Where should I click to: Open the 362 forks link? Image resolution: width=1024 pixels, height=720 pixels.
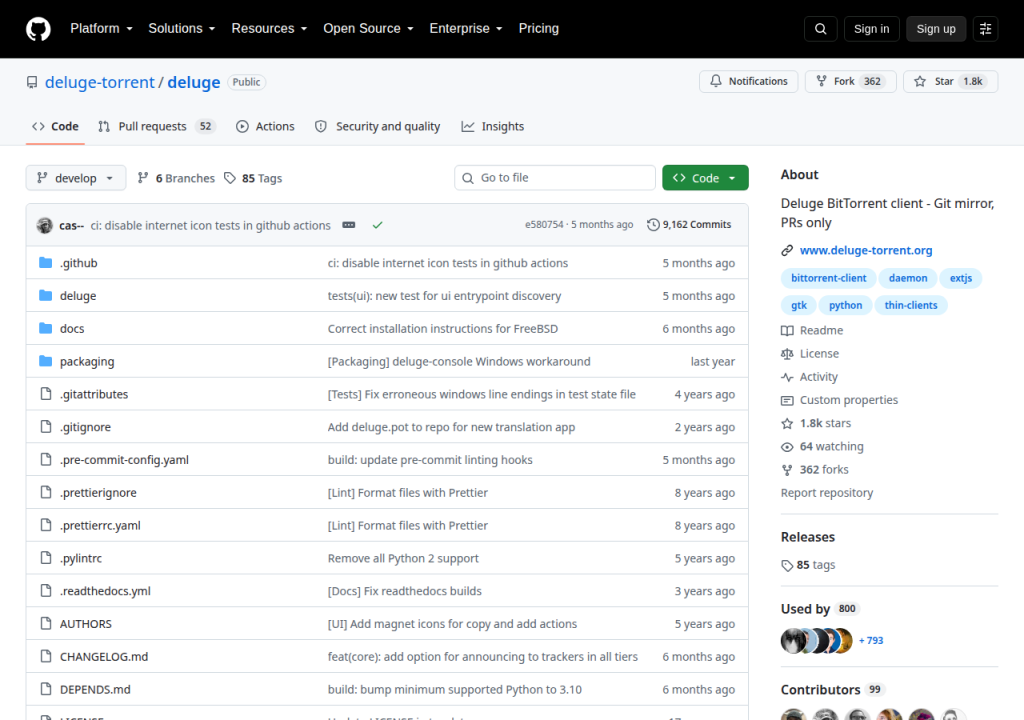tap(824, 470)
